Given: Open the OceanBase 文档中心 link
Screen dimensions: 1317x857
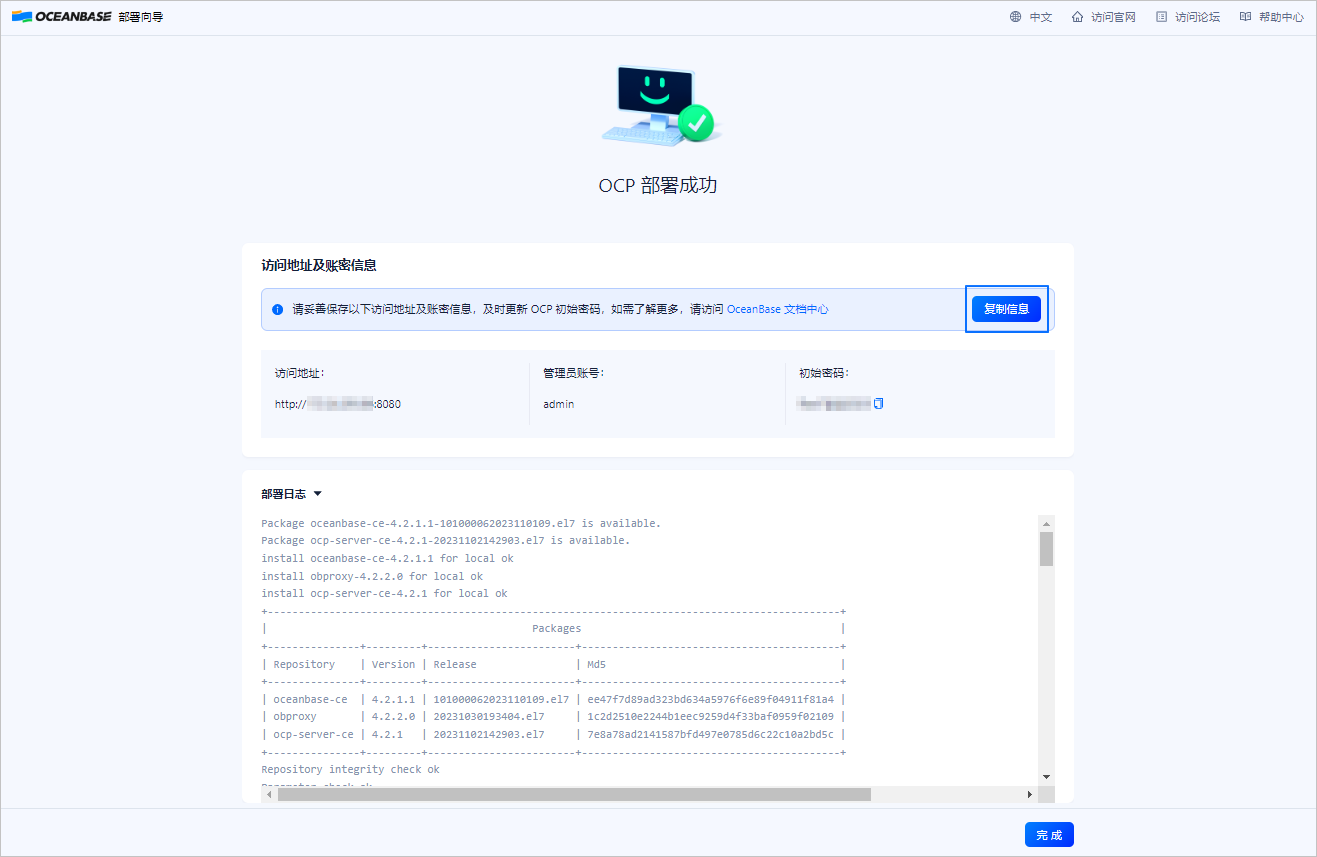Looking at the screenshot, I should coord(777,310).
